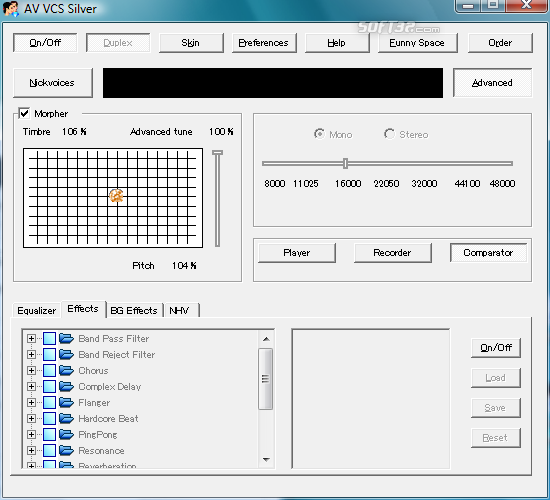
Task: Check the Band Pass Filter effect box
Action: pos(49,339)
